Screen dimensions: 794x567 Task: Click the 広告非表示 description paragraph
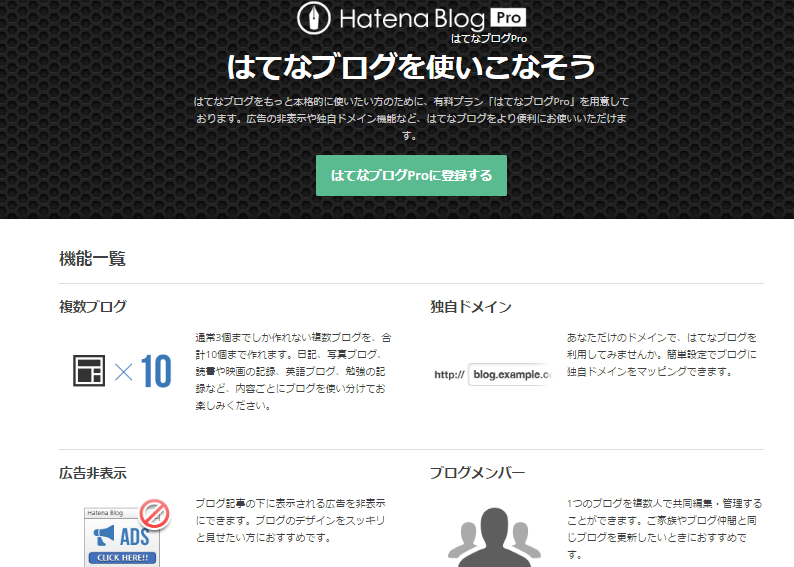291,520
